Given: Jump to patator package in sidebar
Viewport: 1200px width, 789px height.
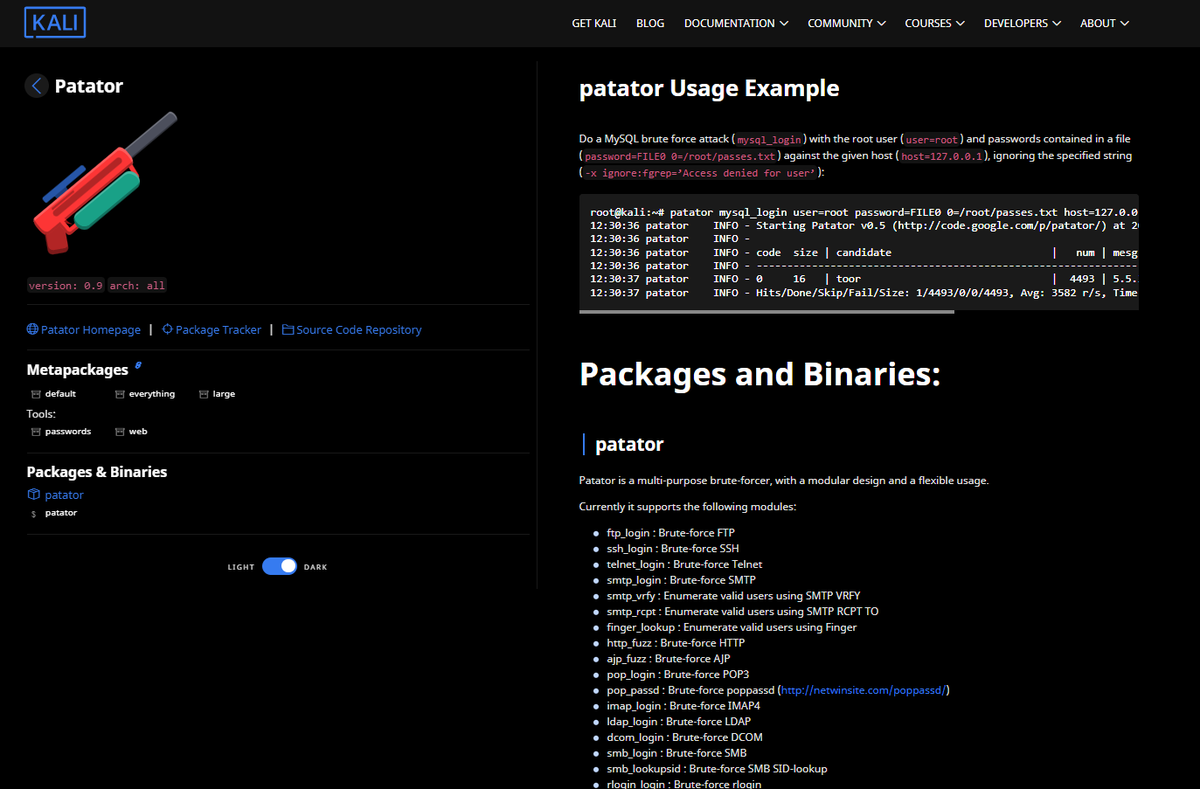Looking at the screenshot, I should click(64, 495).
